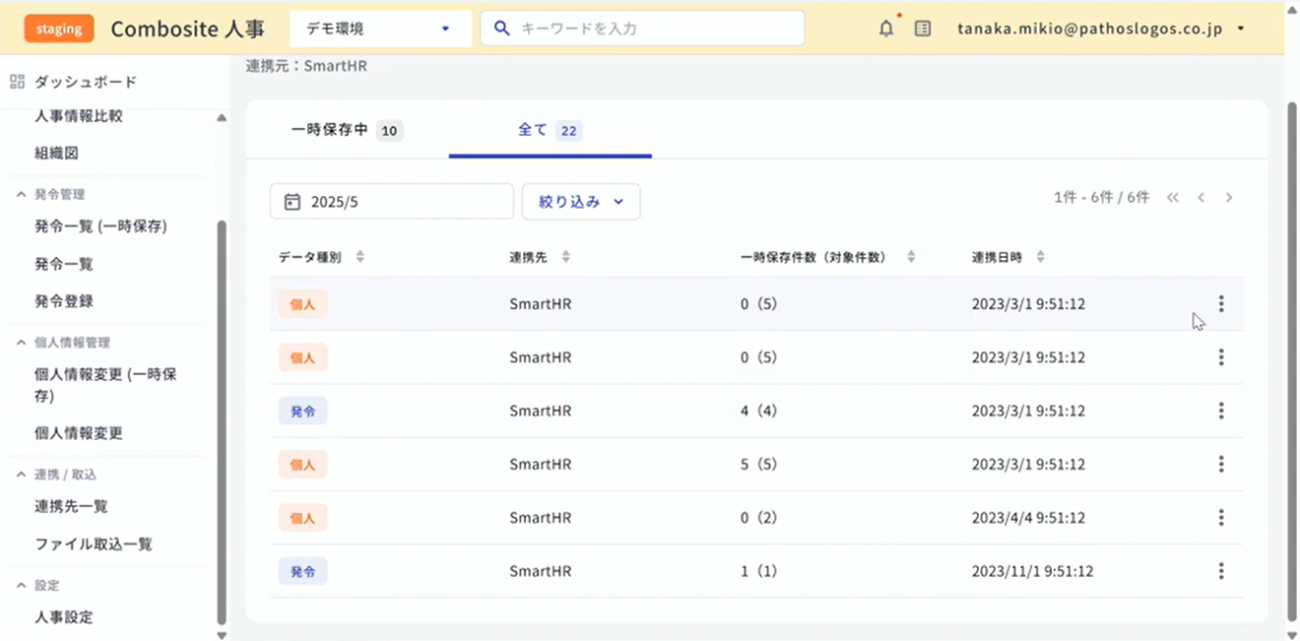Screen dimensions: 1300x641
Task: Click the Combosite 人事 app title
Action: pyautogui.click(x=188, y=29)
